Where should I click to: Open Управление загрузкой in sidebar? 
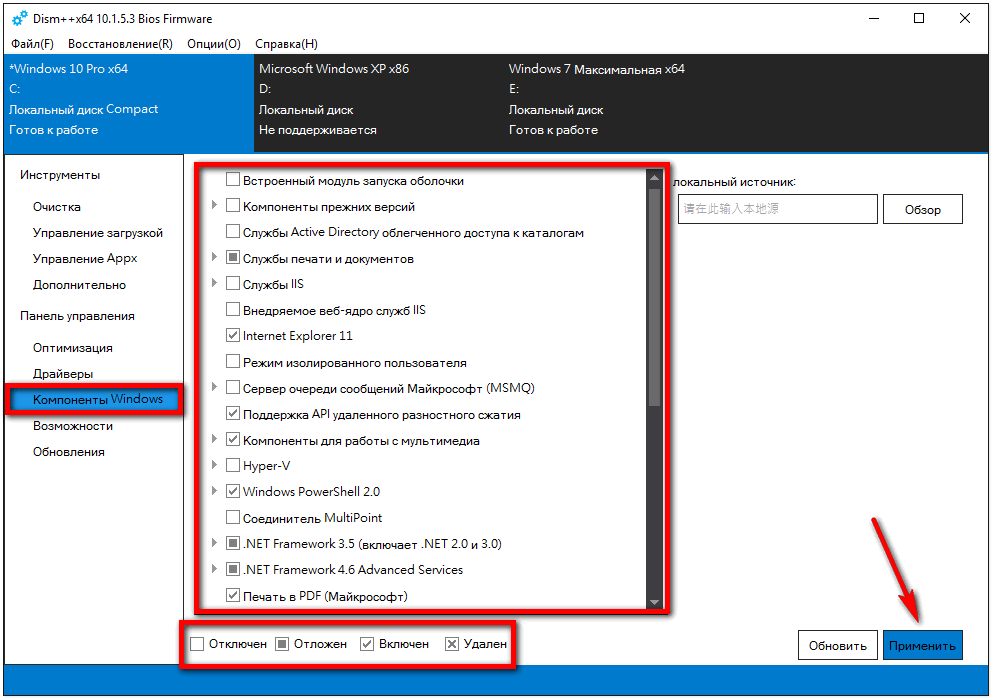coord(98,233)
